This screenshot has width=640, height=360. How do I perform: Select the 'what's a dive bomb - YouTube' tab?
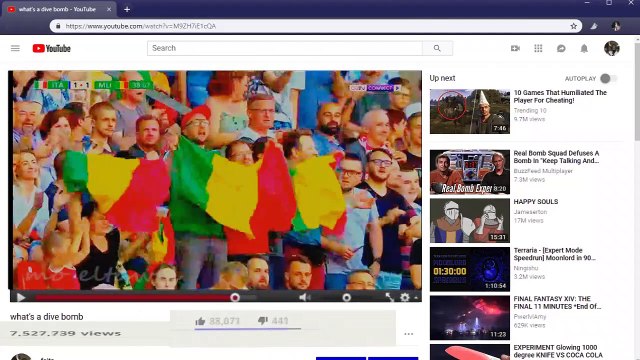(58, 9)
